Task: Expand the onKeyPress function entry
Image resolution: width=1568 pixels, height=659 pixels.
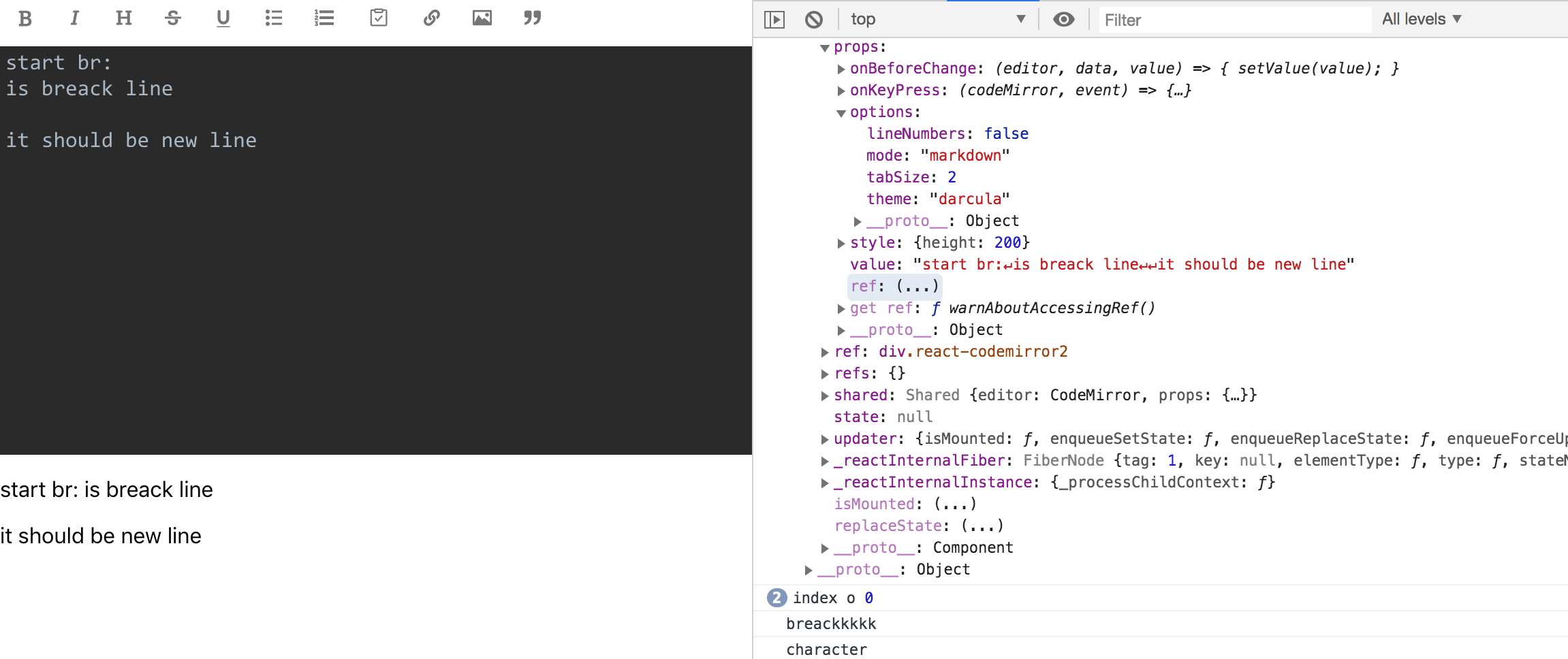Action: (841, 91)
